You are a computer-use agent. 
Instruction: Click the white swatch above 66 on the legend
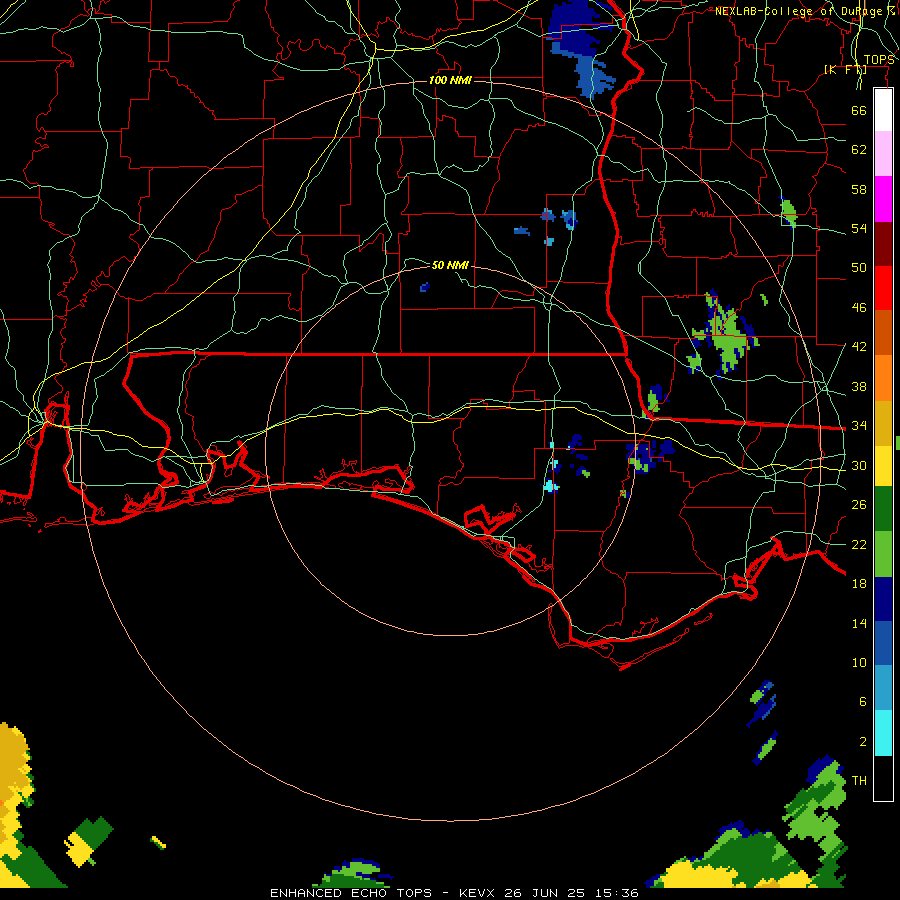(x=883, y=110)
